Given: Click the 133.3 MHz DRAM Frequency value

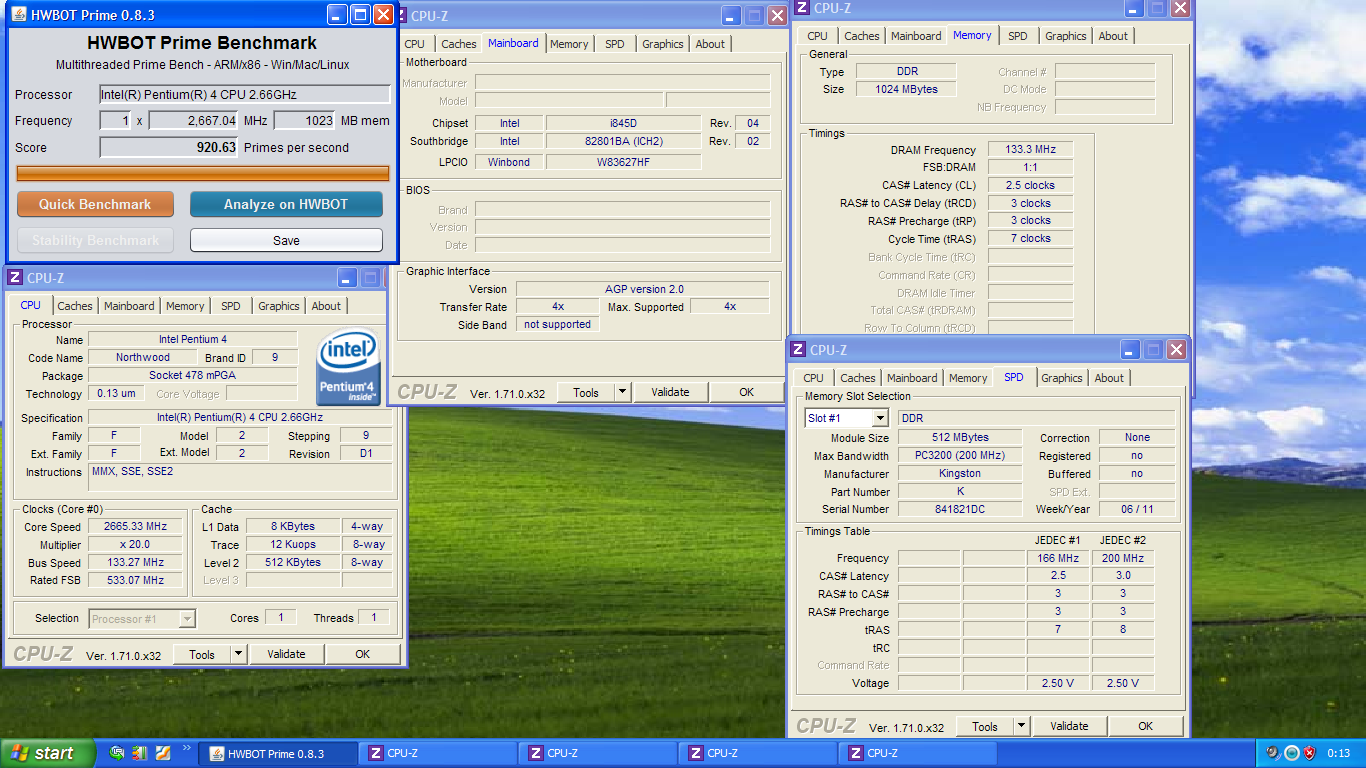Looking at the screenshot, I should [1030, 150].
